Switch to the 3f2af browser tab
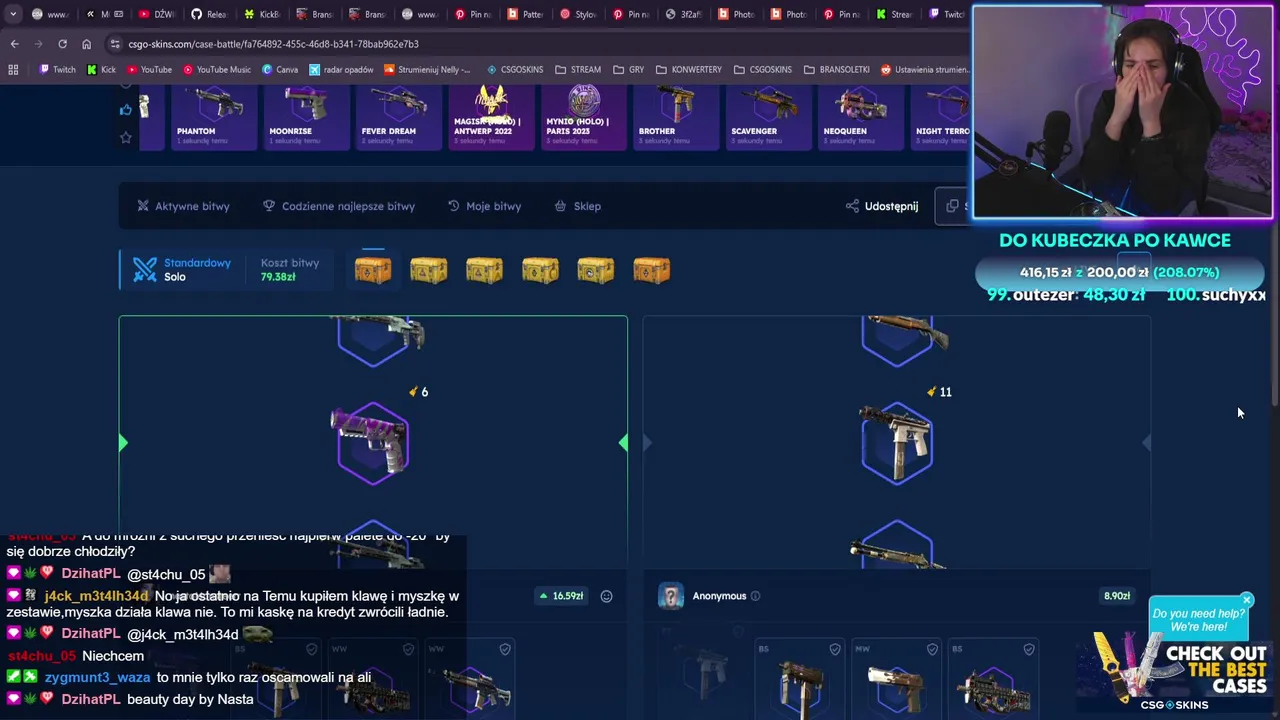The width and height of the screenshot is (1280, 720). (x=685, y=14)
